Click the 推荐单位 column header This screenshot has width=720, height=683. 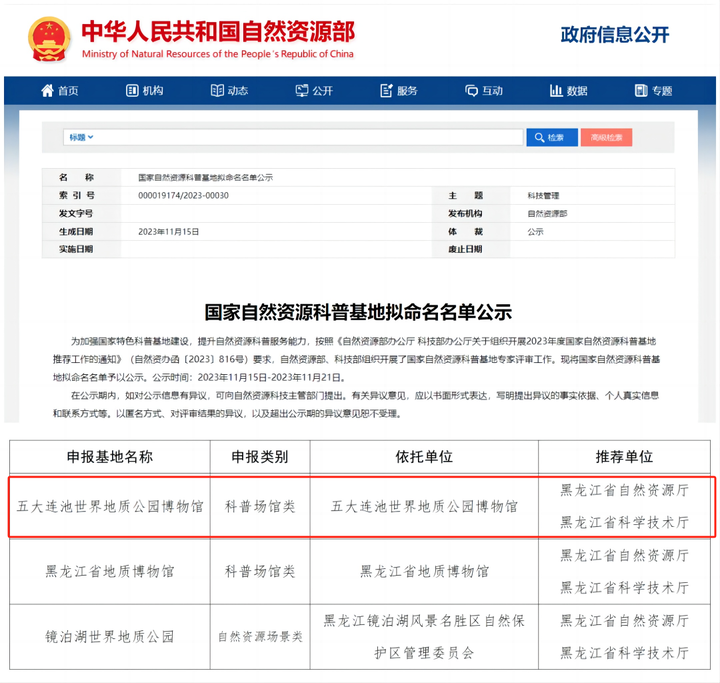coord(624,457)
